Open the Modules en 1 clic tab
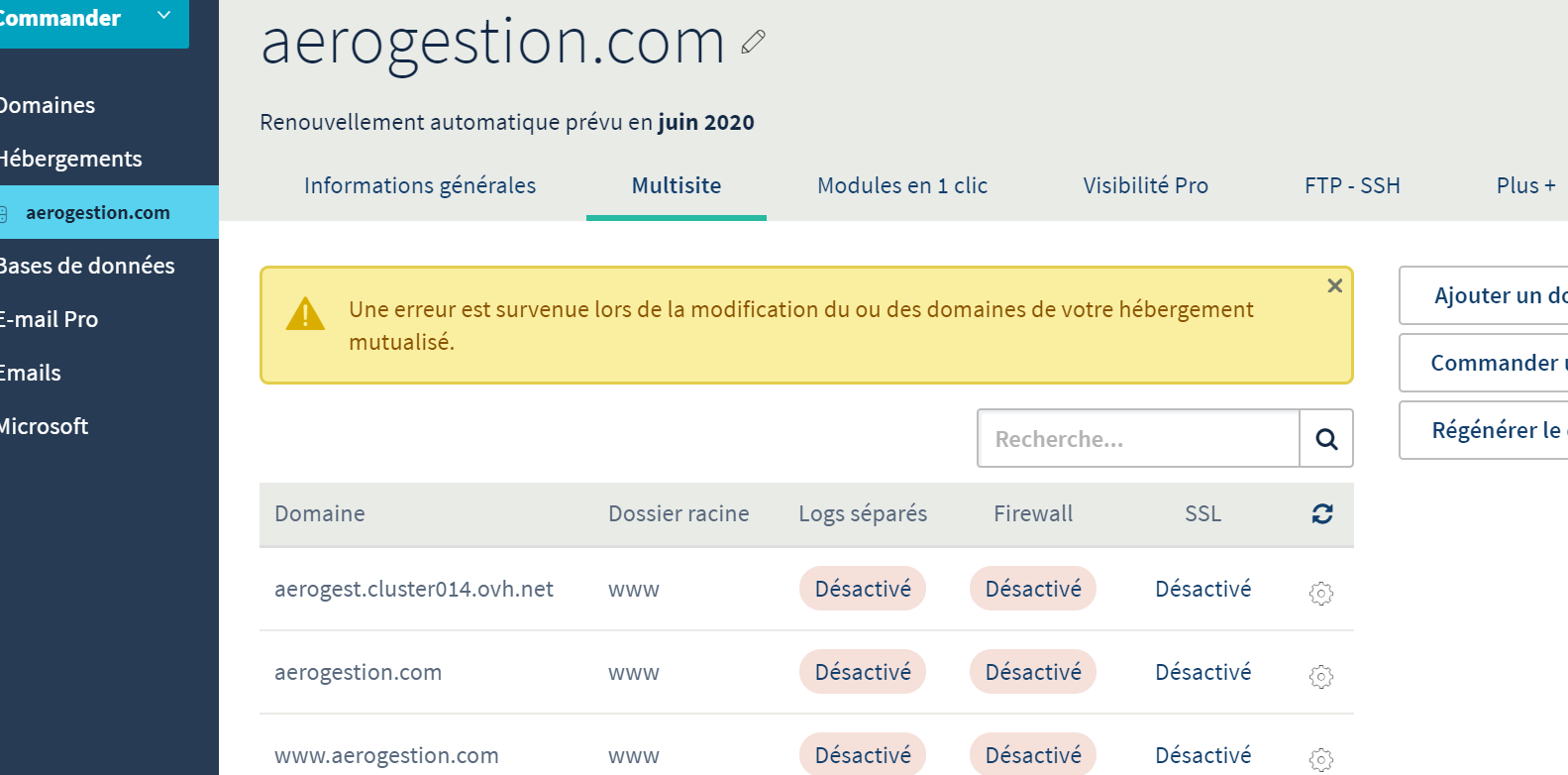 click(x=901, y=185)
